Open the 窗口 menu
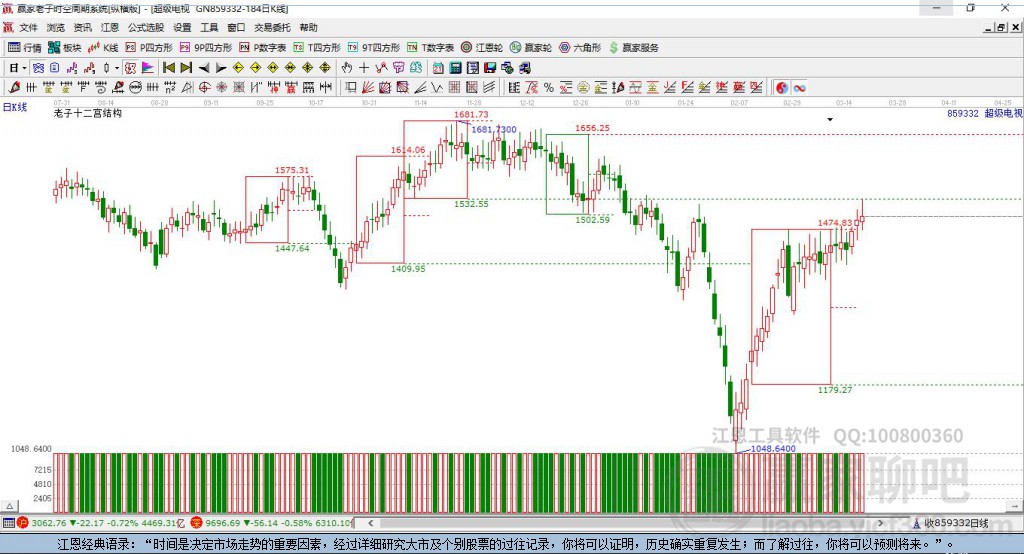This screenshot has width=1024, height=554. pos(236,27)
